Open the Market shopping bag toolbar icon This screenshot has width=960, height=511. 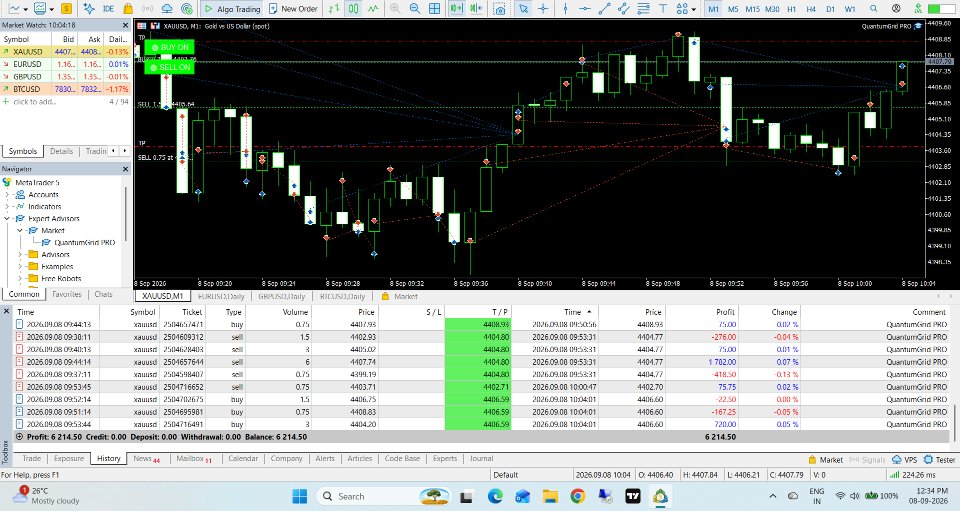click(128, 9)
